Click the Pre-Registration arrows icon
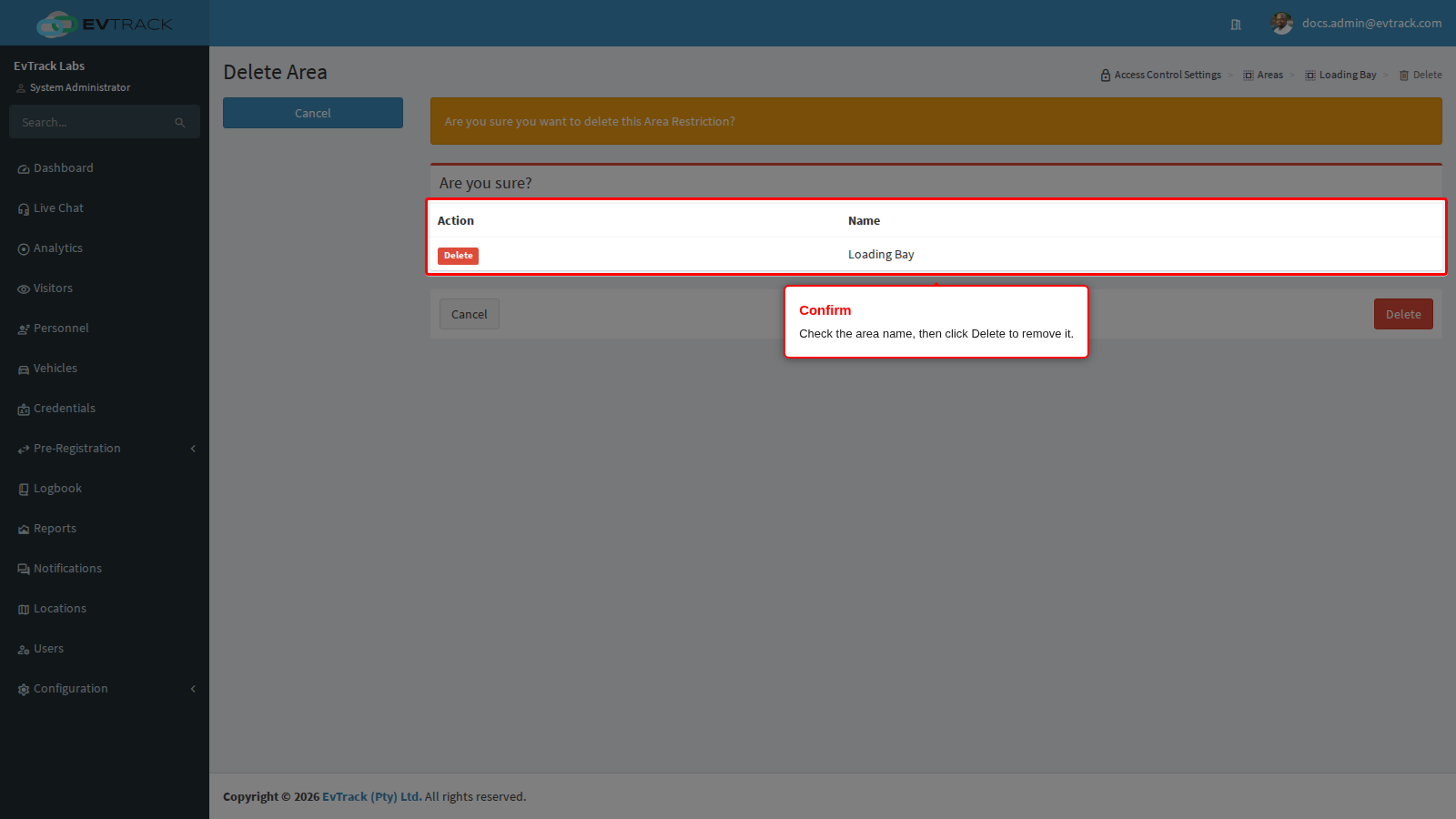Screen dimensions: 1456x819 tap(24, 450)
